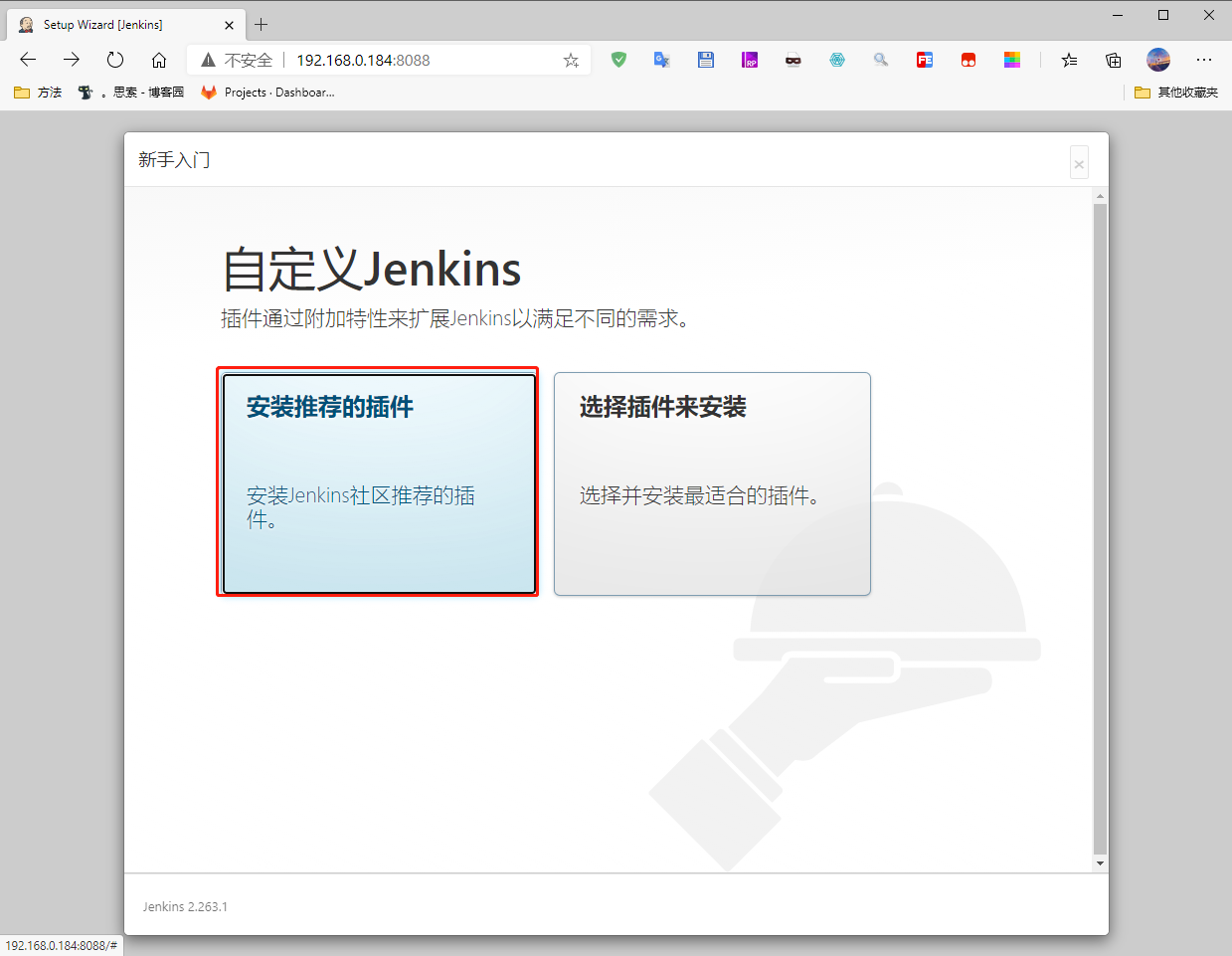Click the masked face extension icon
1232x956 pixels.
point(793,60)
